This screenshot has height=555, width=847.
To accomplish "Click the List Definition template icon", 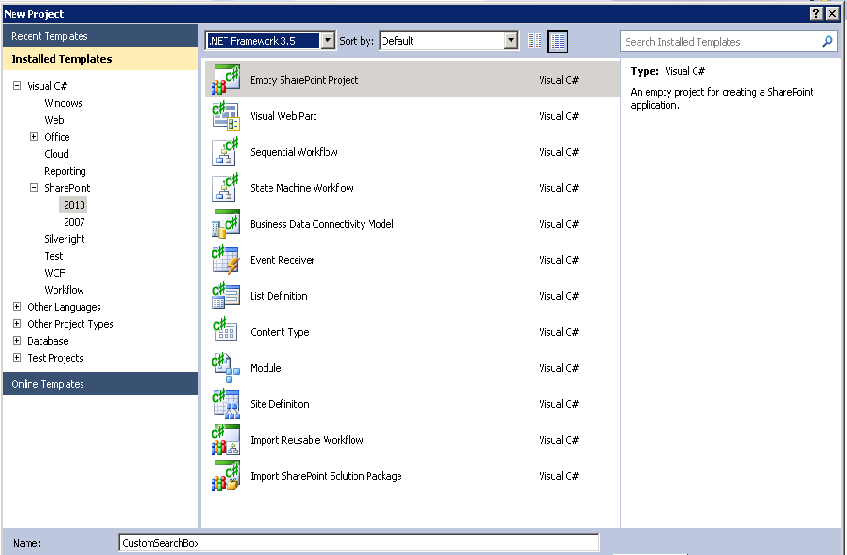I will pyautogui.click(x=226, y=296).
